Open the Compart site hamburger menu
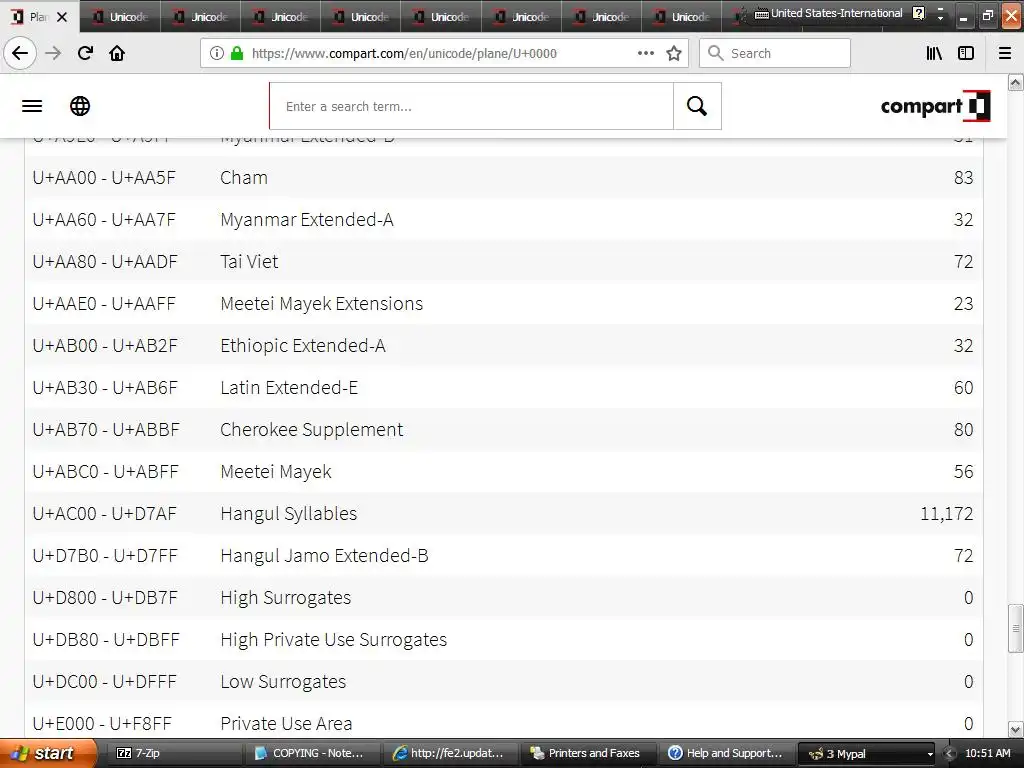The width and height of the screenshot is (1024, 768). coord(32,106)
